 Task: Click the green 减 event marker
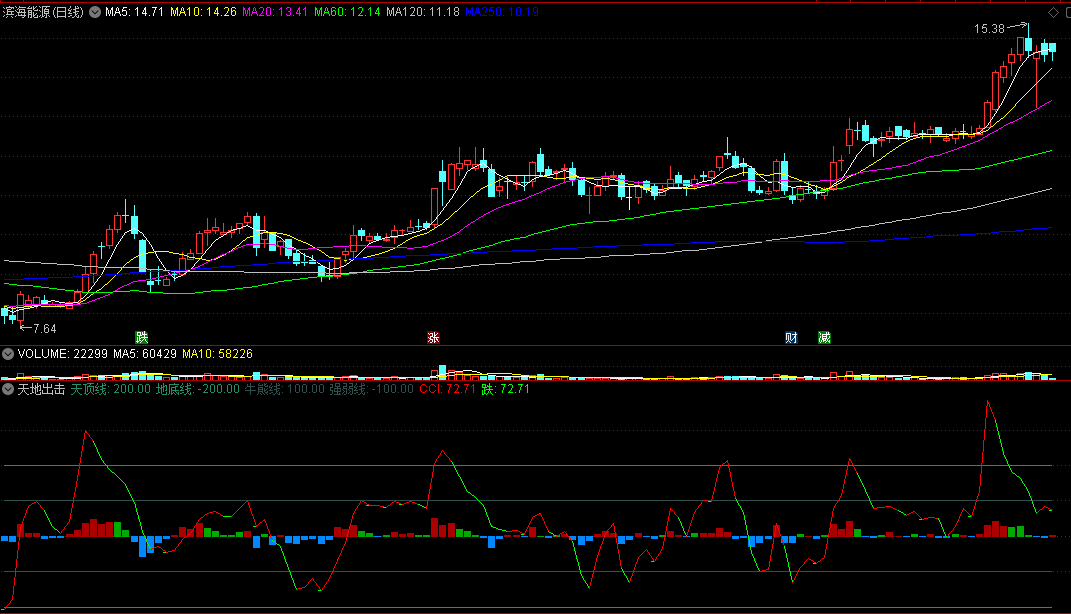click(x=824, y=337)
